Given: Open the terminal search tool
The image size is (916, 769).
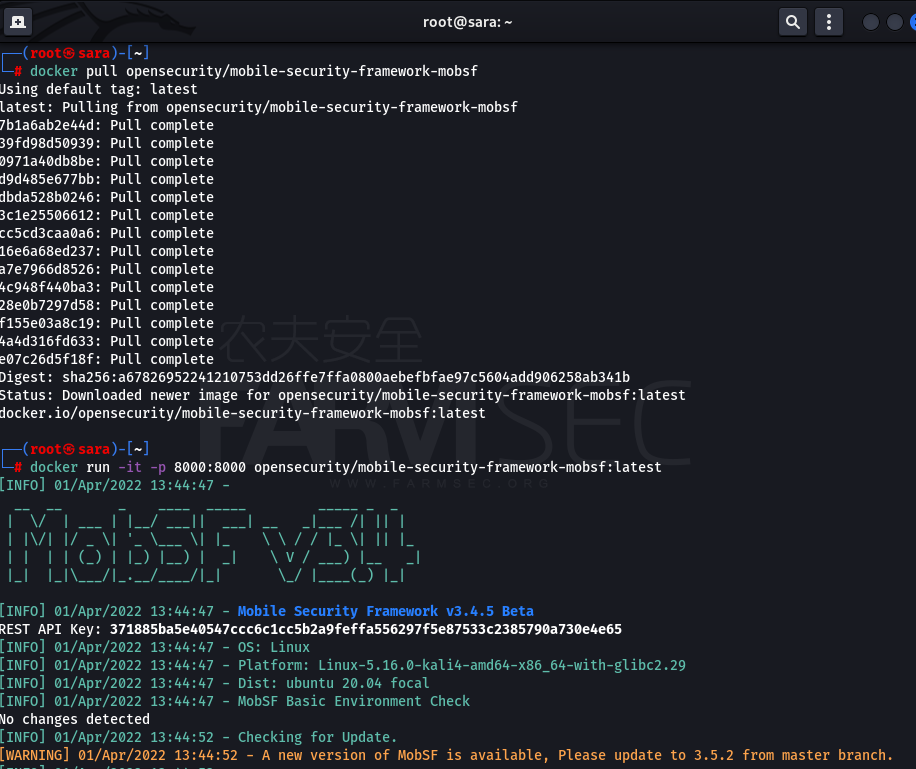Looking at the screenshot, I should [793, 22].
